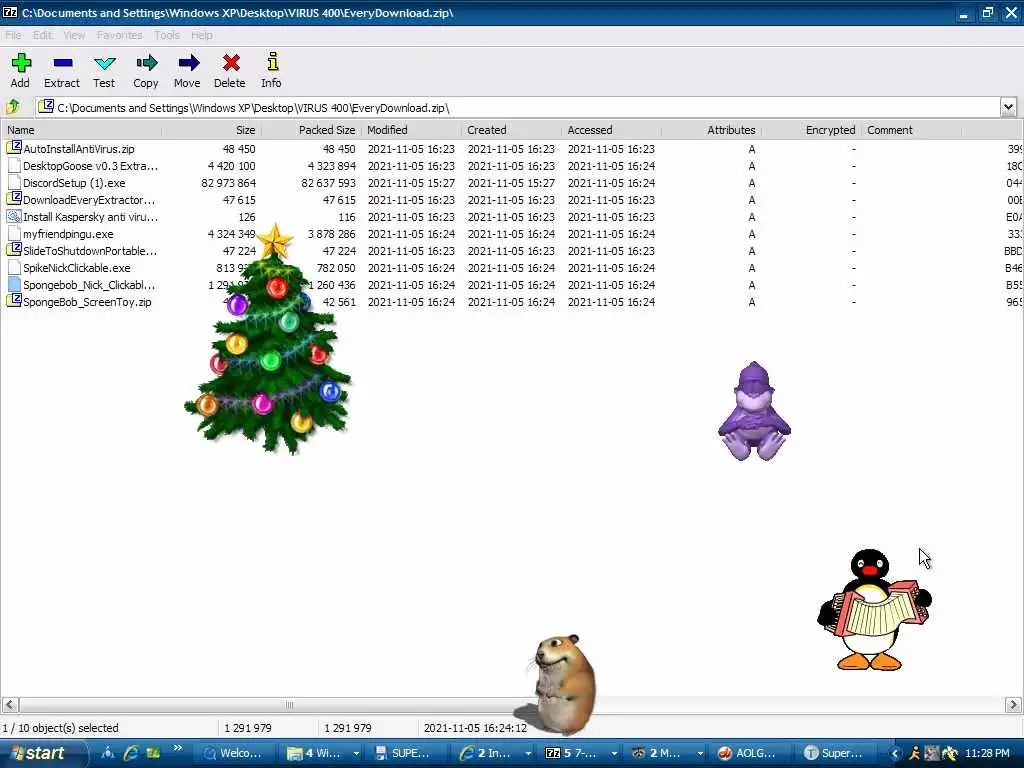This screenshot has width=1024, height=768.
Task: Sort by the Name column header
Action: tap(82, 130)
